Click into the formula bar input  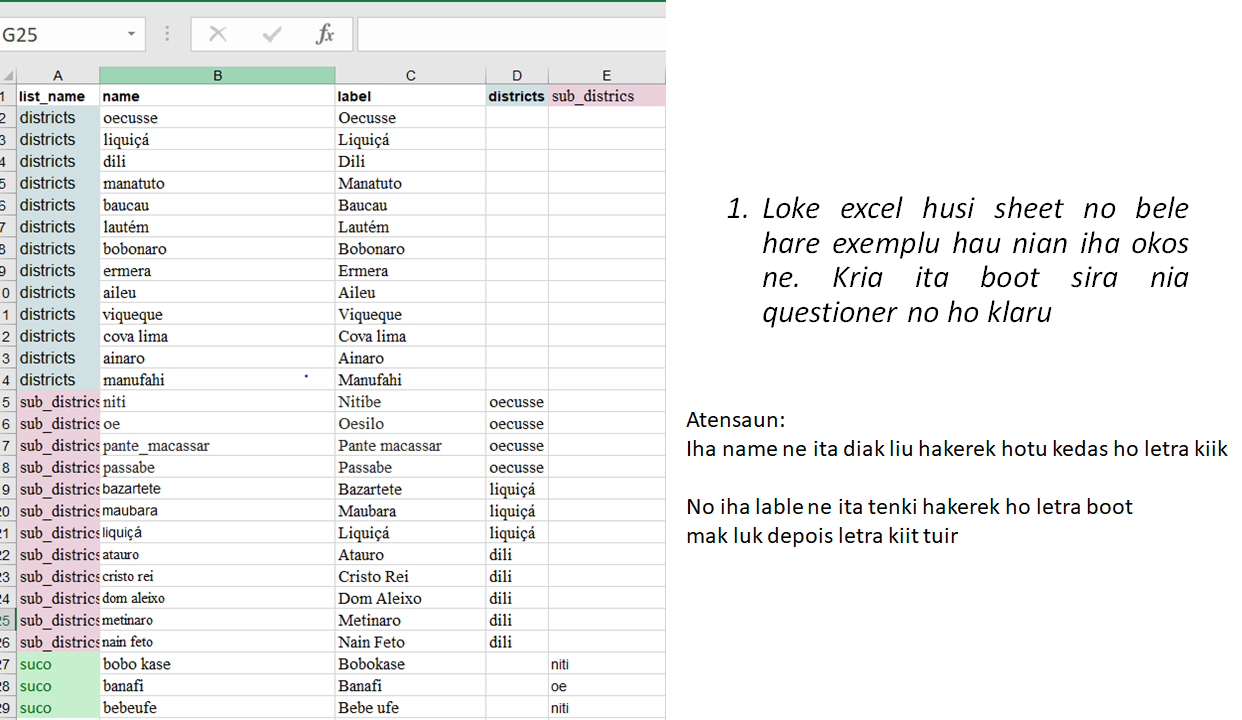pos(511,35)
